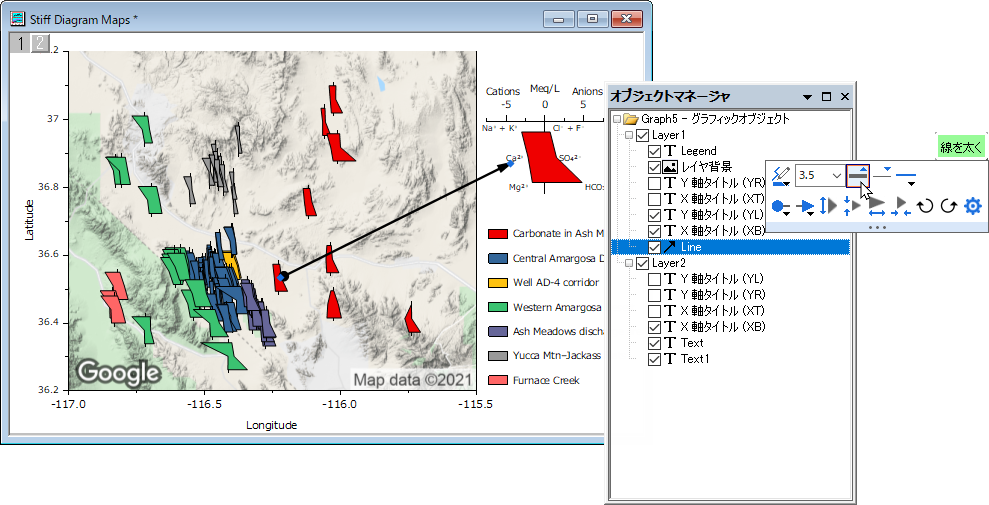Toggle the Layer2 checkbox
This screenshot has height=505, width=989.
[x=643, y=263]
